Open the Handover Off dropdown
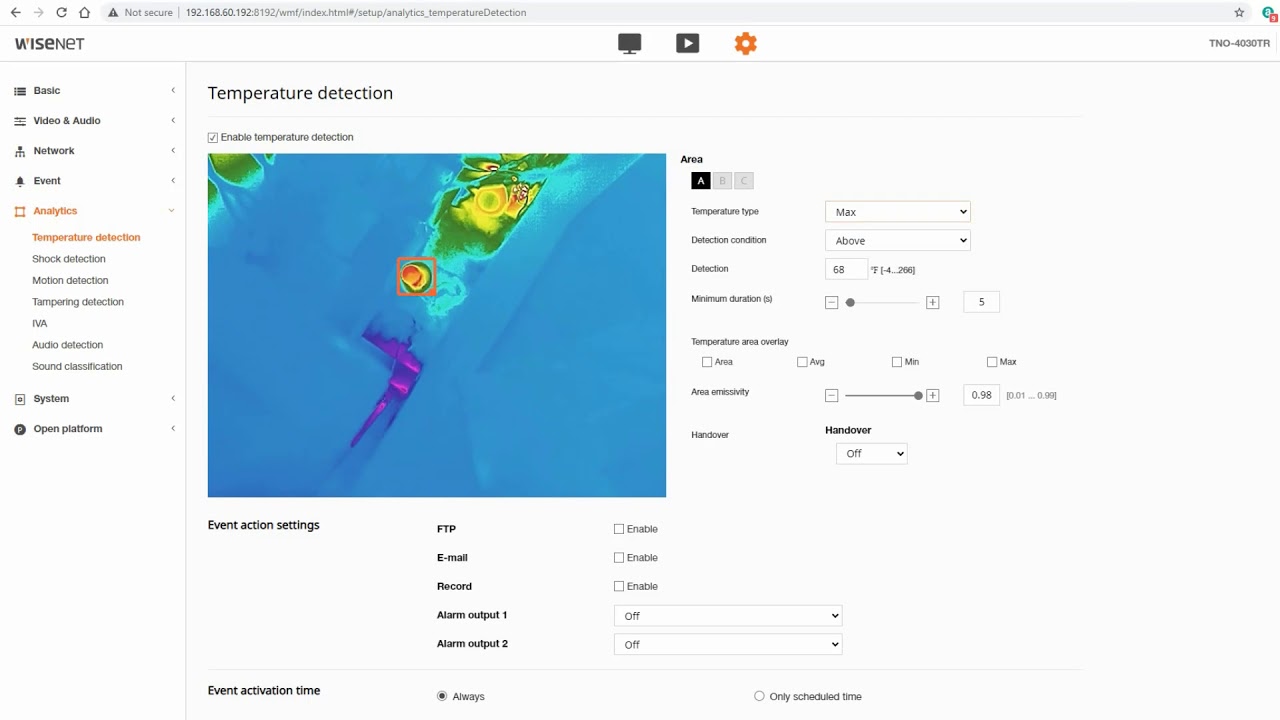This screenshot has height=720, width=1280. (x=871, y=454)
